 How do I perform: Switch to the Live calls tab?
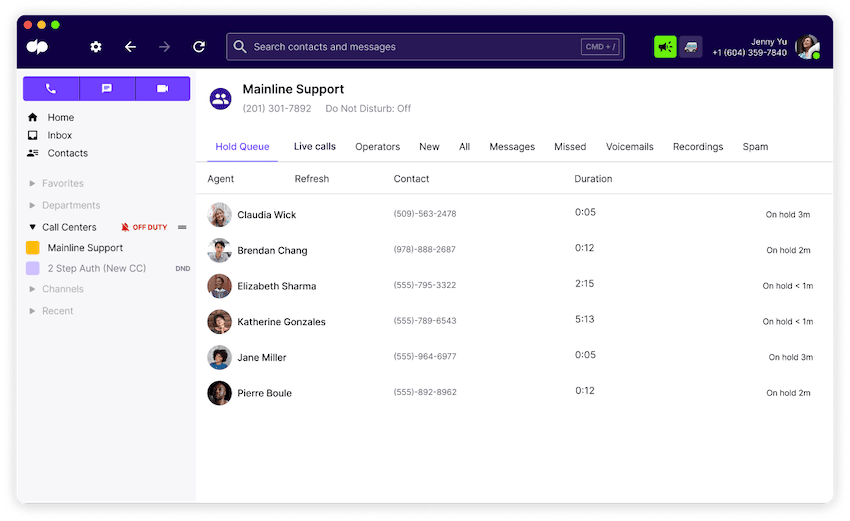tap(314, 146)
